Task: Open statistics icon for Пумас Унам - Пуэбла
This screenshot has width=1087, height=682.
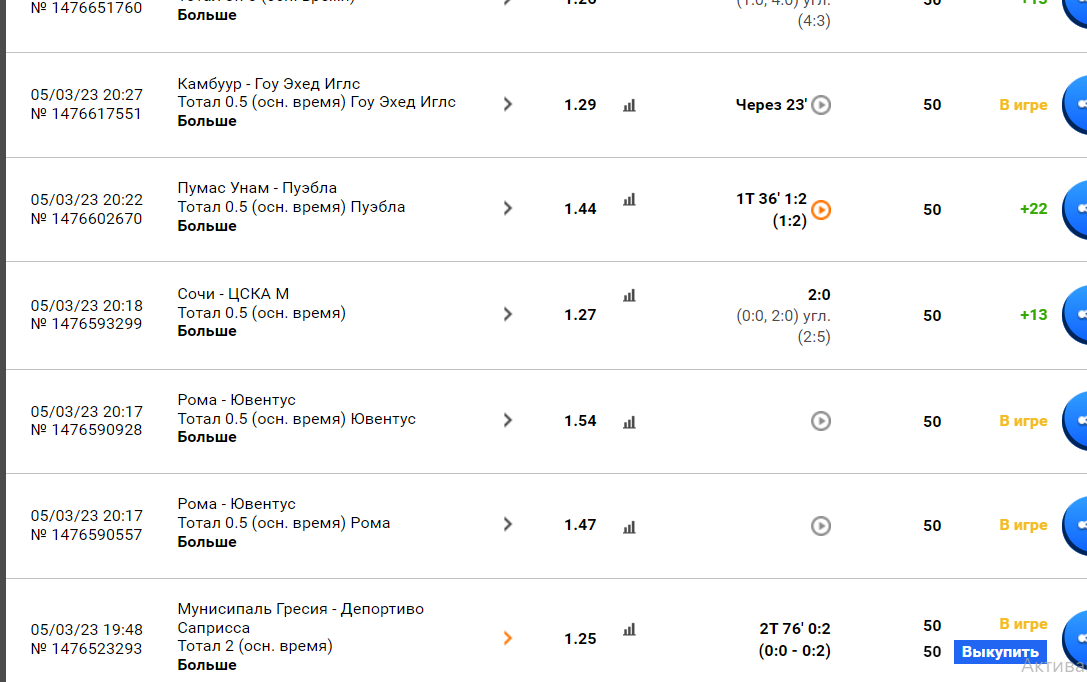Action: point(629,200)
